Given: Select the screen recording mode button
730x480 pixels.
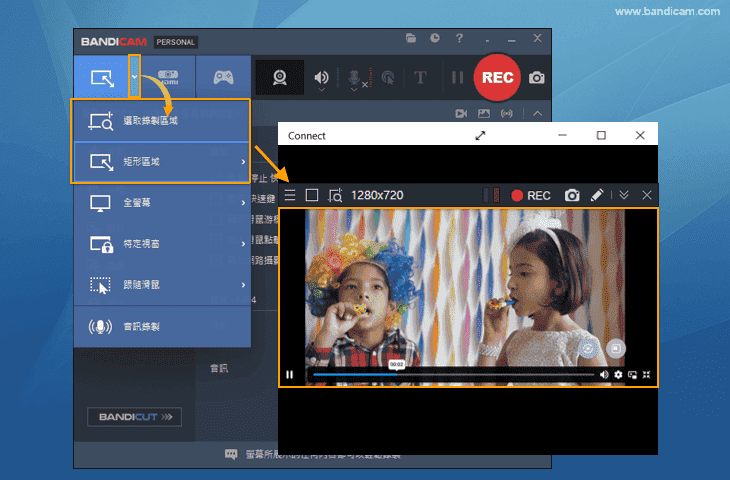Looking at the screenshot, I should coord(102,77).
